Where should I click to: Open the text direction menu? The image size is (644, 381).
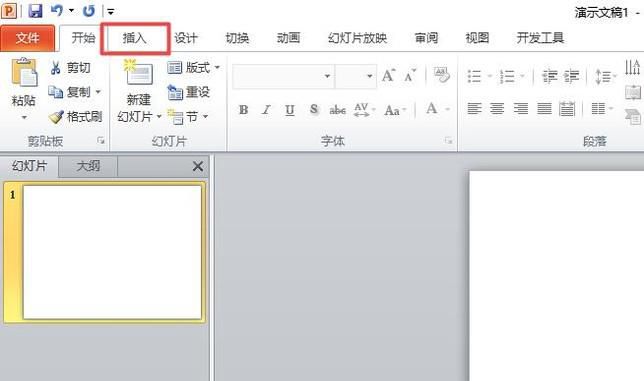point(632,67)
